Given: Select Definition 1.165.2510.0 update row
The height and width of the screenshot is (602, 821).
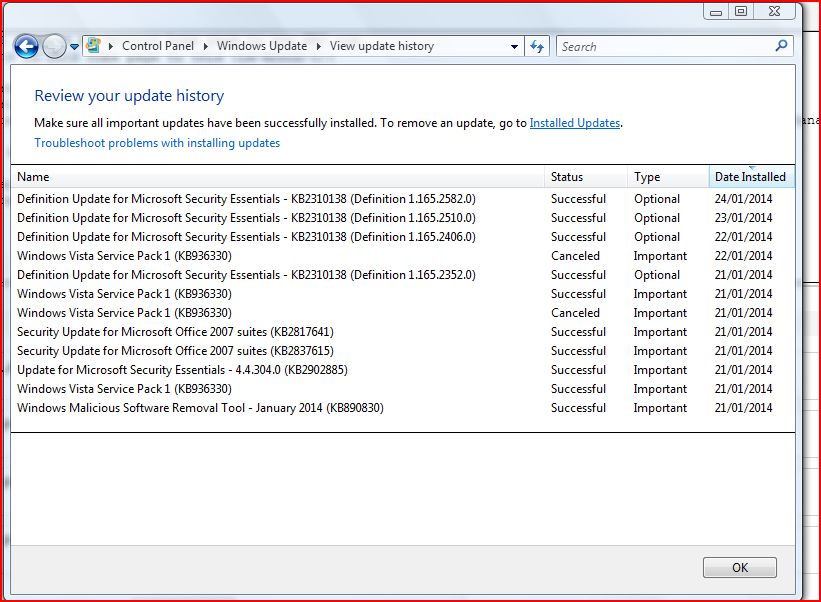Looking at the screenshot, I should click(x=402, y=218).
